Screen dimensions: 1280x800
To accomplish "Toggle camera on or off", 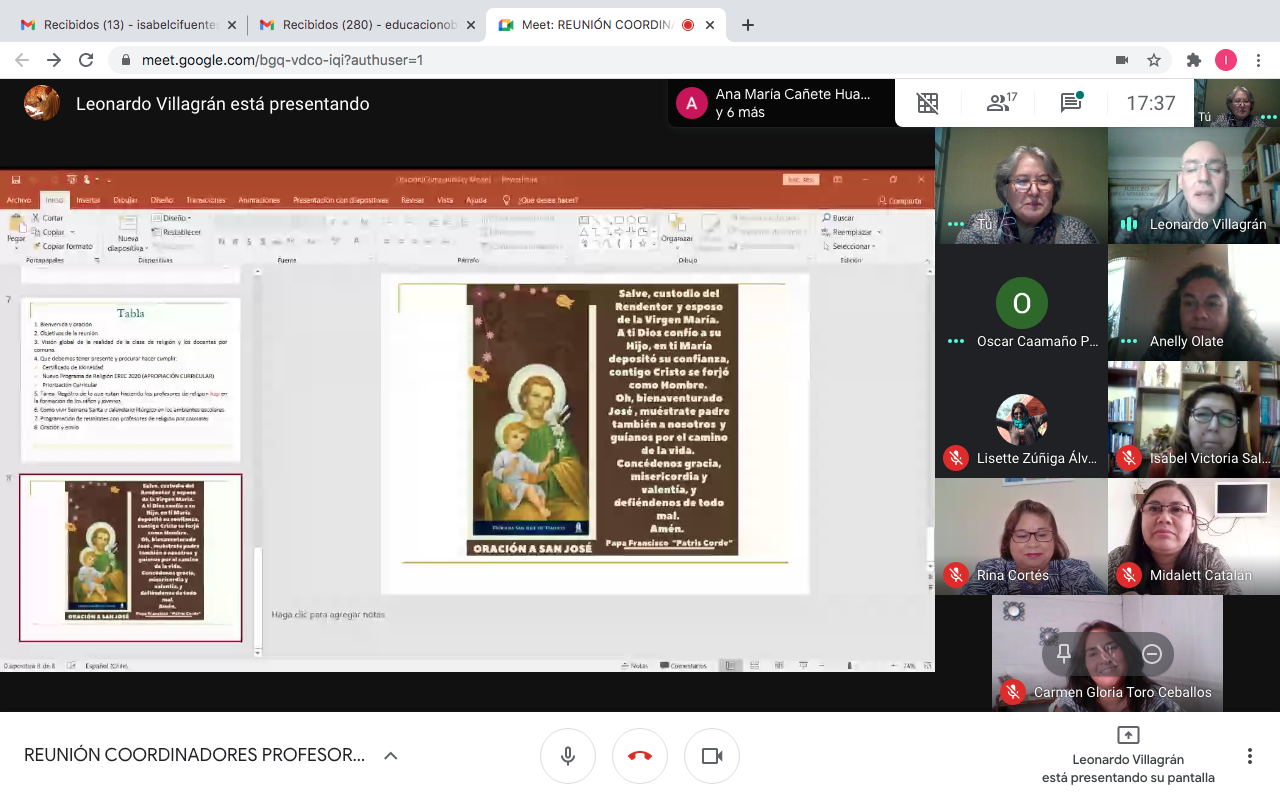I will [712, 756].
